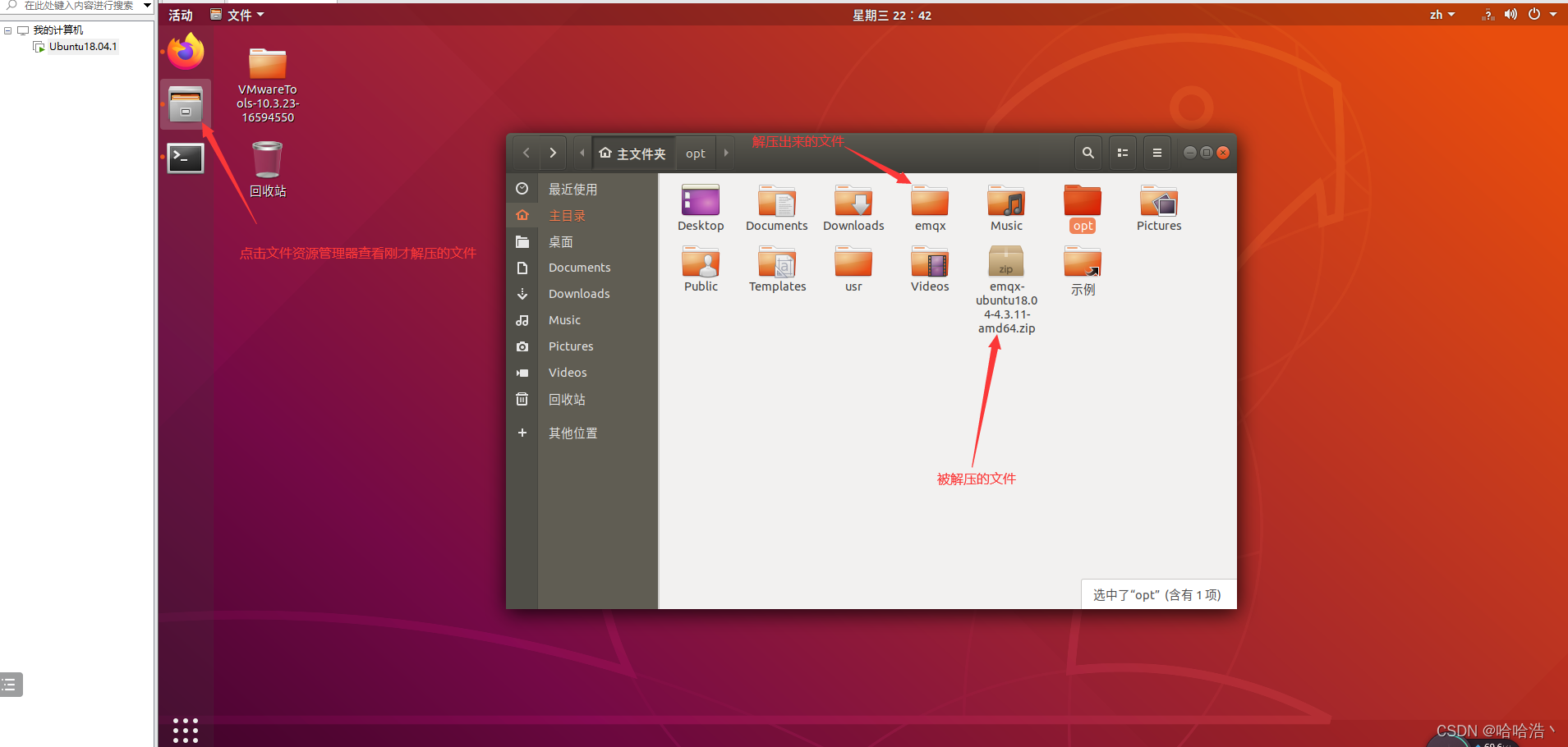The width and height of the screenshot is (1568, 747).
Task: Open the zh input source dropdown
Action: point(1442,15)
